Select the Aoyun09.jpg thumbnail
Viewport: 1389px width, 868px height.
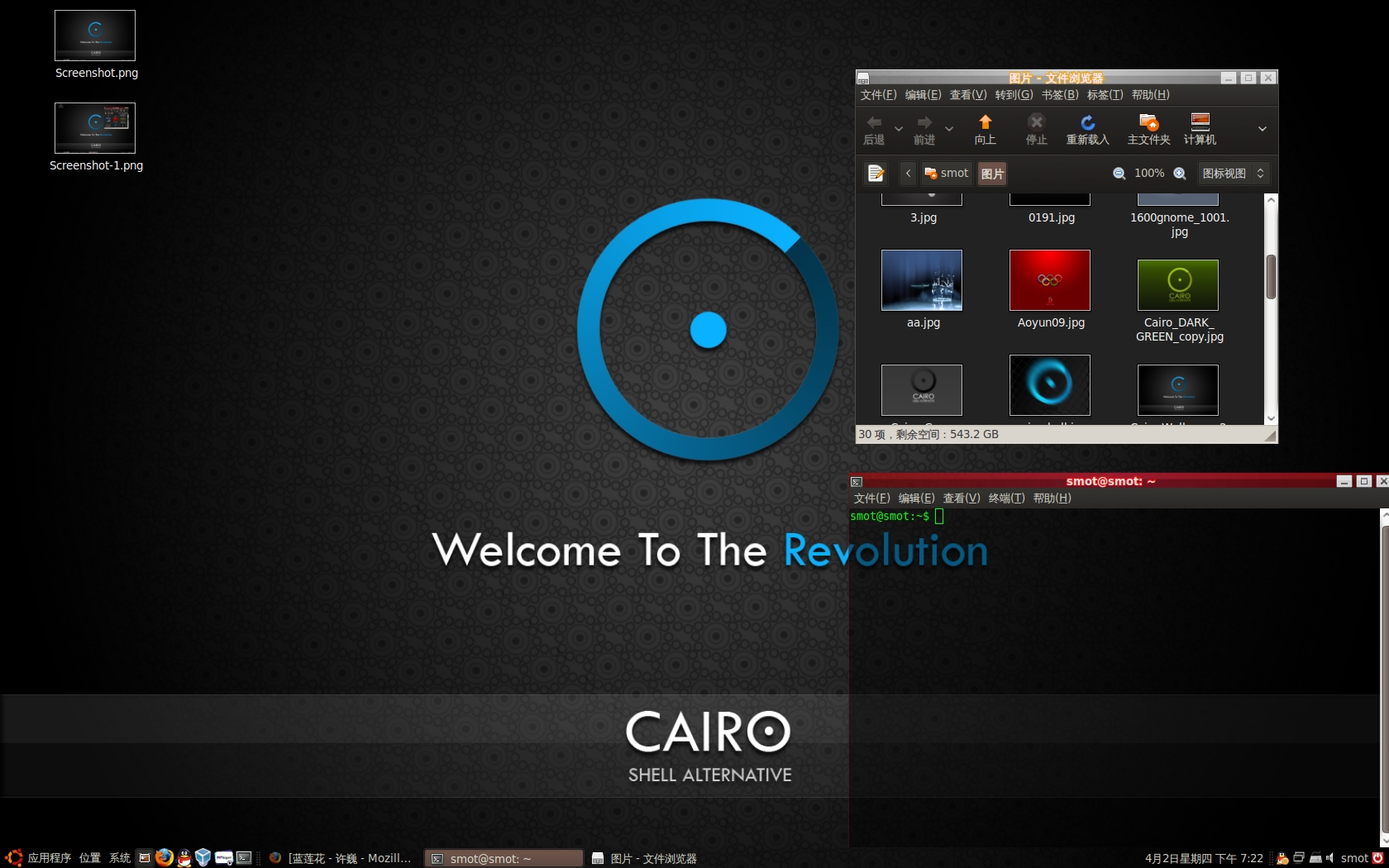pyautogui.click(x=1050, y=280)
